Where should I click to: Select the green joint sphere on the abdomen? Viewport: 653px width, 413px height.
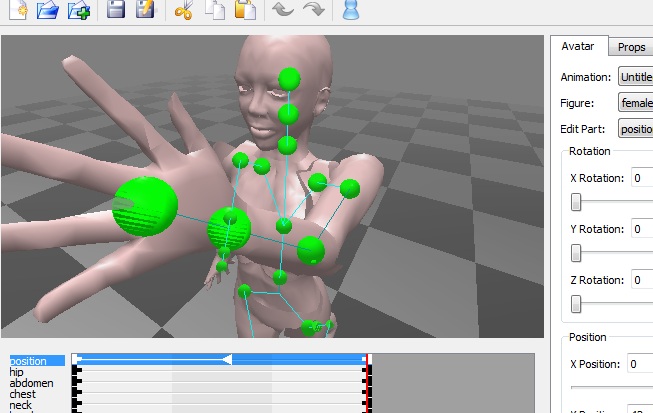point(280,277)
